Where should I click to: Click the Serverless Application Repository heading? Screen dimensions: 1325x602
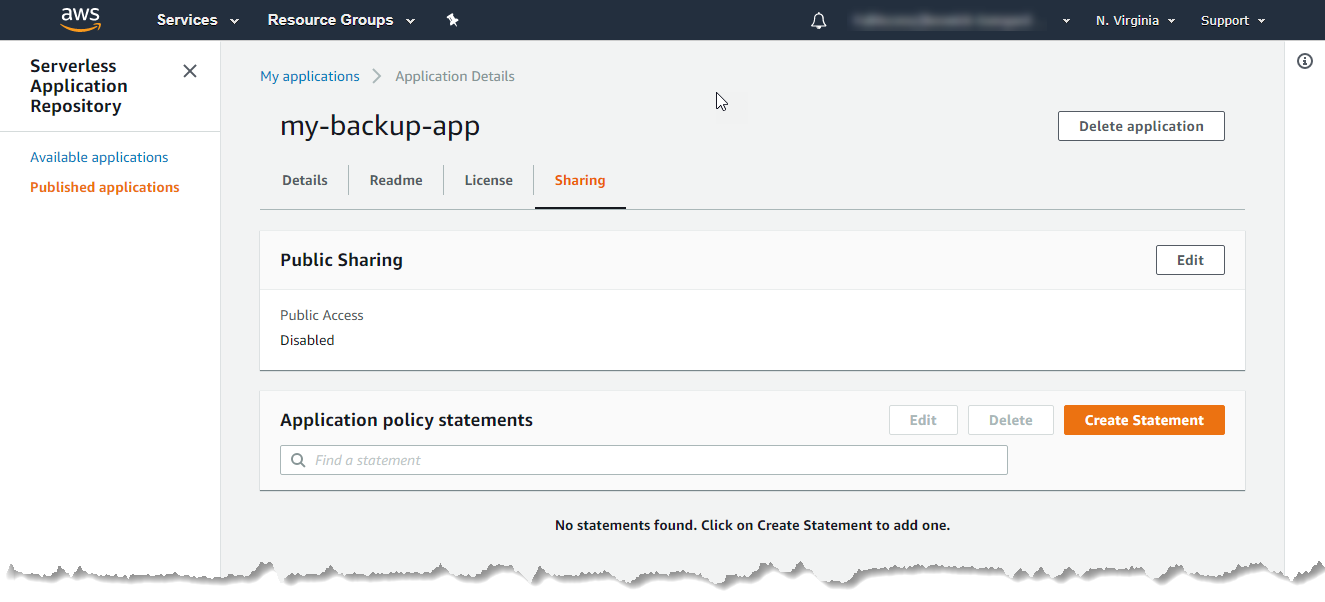[79, 86]
